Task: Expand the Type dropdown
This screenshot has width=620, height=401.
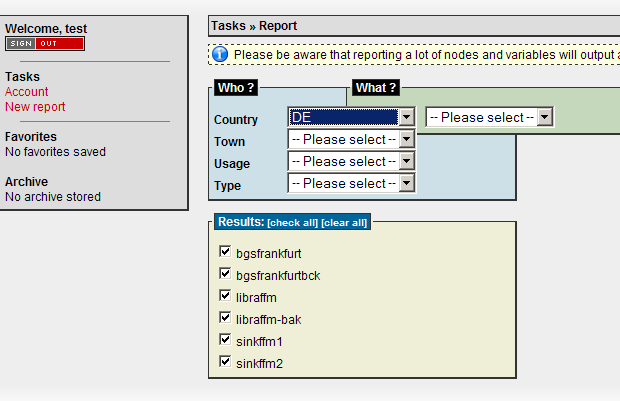Action: coord(352,183)
